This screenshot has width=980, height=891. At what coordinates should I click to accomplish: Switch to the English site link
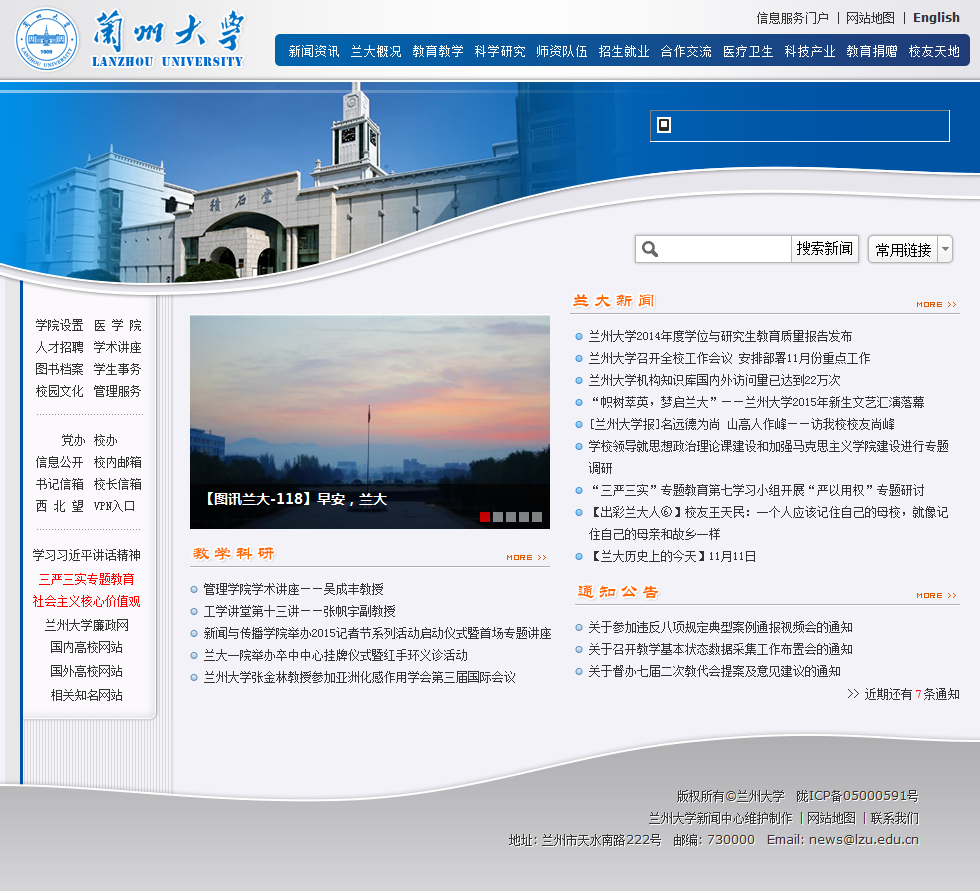936,17
